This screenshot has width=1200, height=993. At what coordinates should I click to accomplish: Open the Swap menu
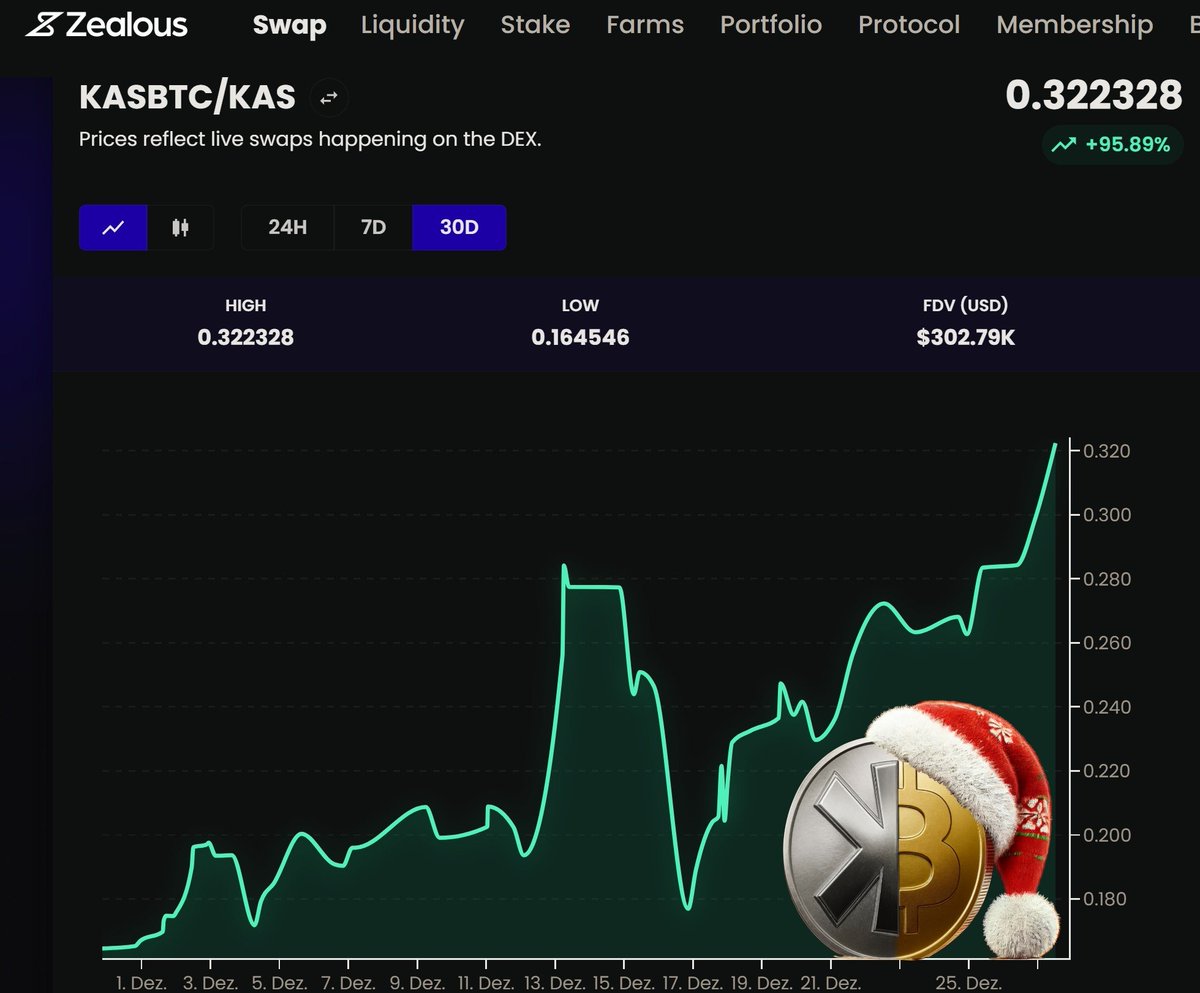pyautogui.click(x=289, y=25)
